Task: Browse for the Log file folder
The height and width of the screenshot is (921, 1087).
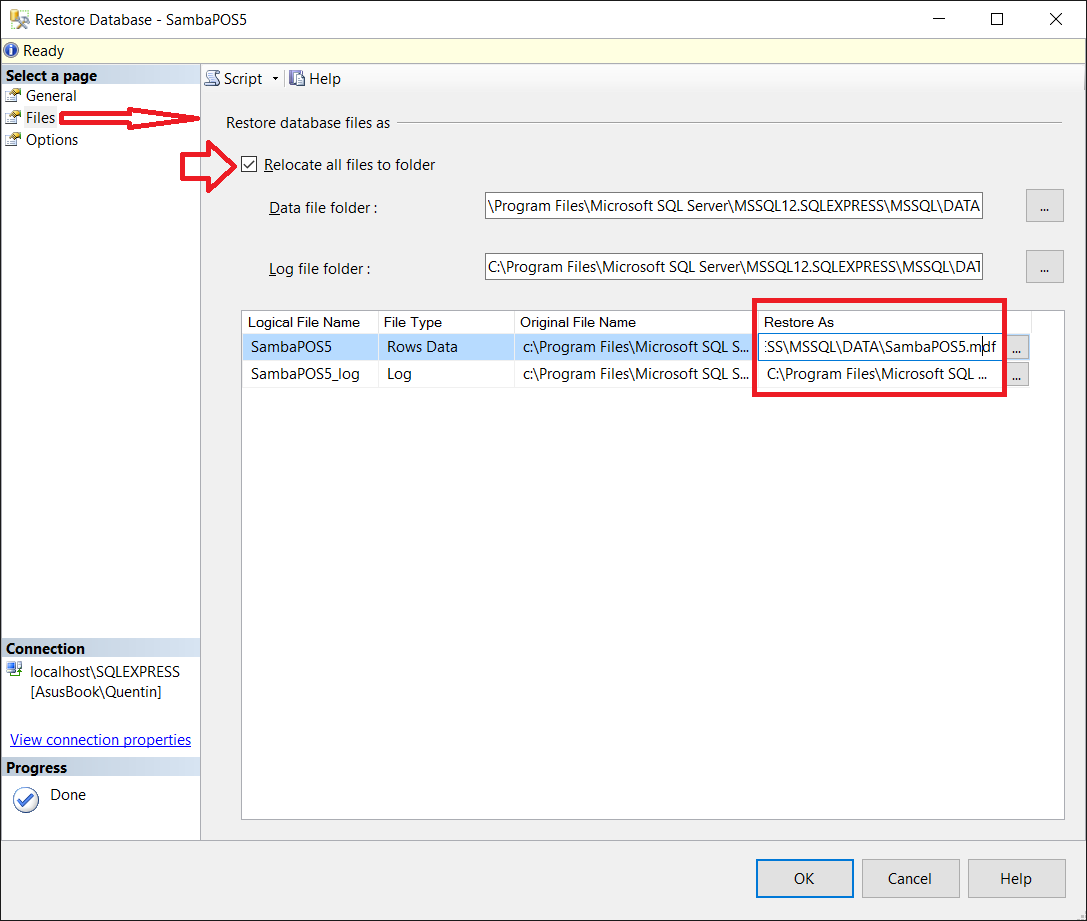Action: coord(1044,268)
